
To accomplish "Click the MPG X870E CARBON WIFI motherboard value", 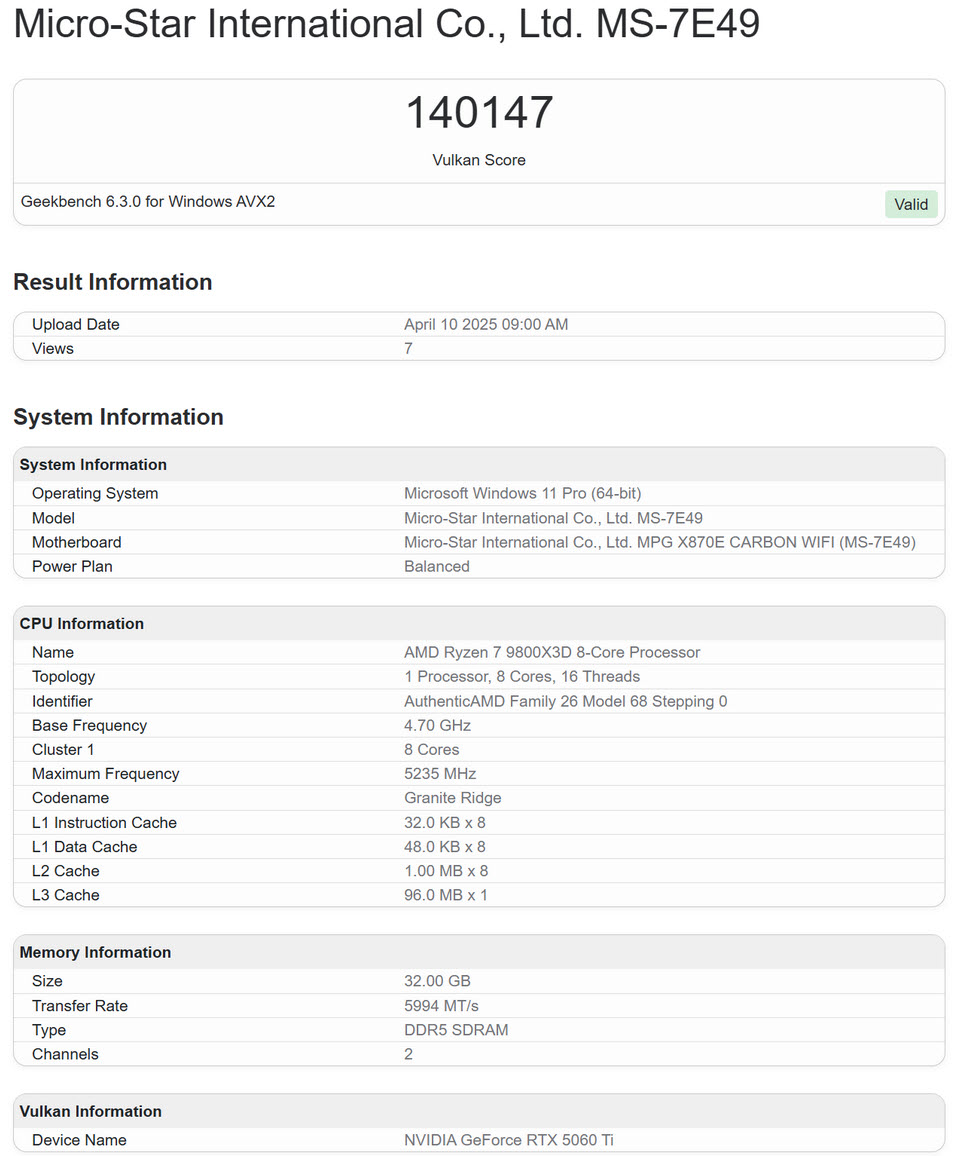I will click(660, 543).
